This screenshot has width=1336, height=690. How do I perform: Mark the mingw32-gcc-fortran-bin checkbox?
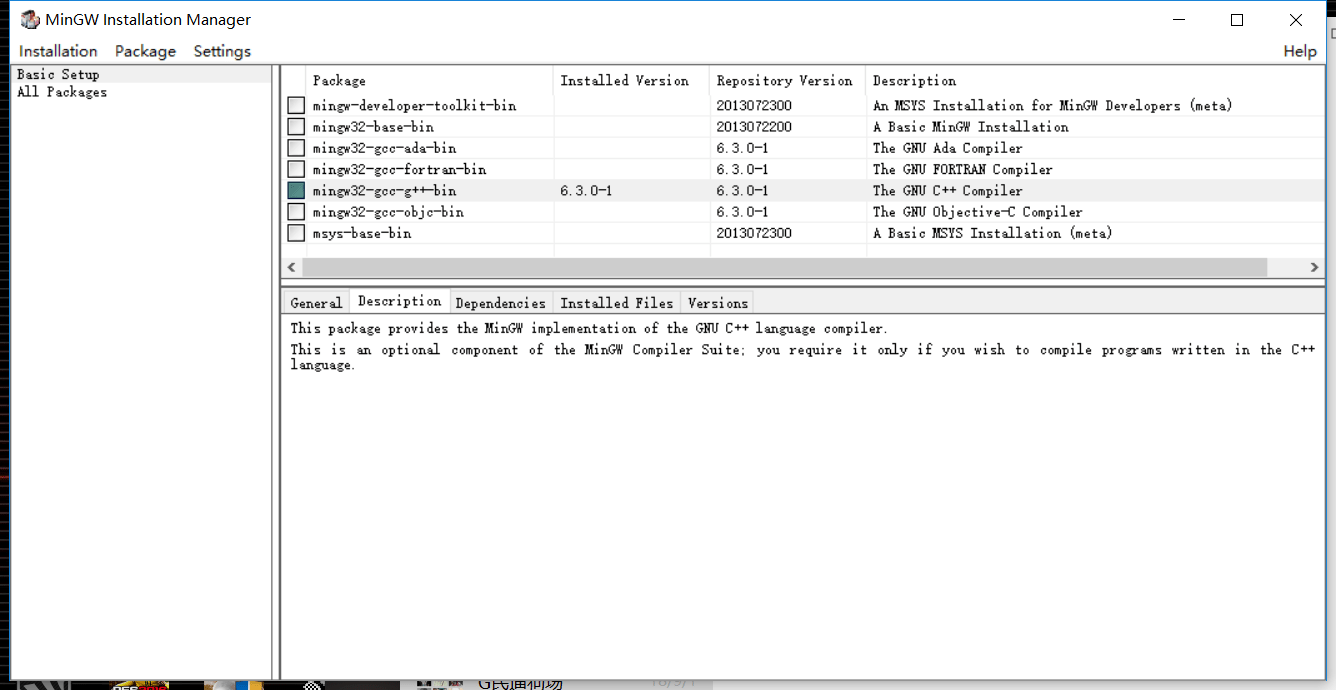296,169
